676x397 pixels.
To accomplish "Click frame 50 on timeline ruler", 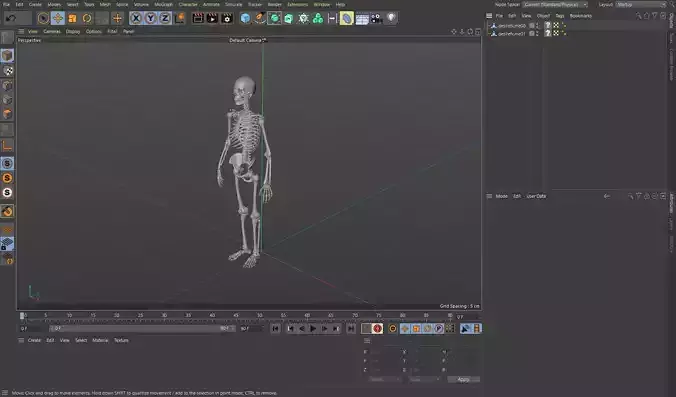I will [260, 316].
